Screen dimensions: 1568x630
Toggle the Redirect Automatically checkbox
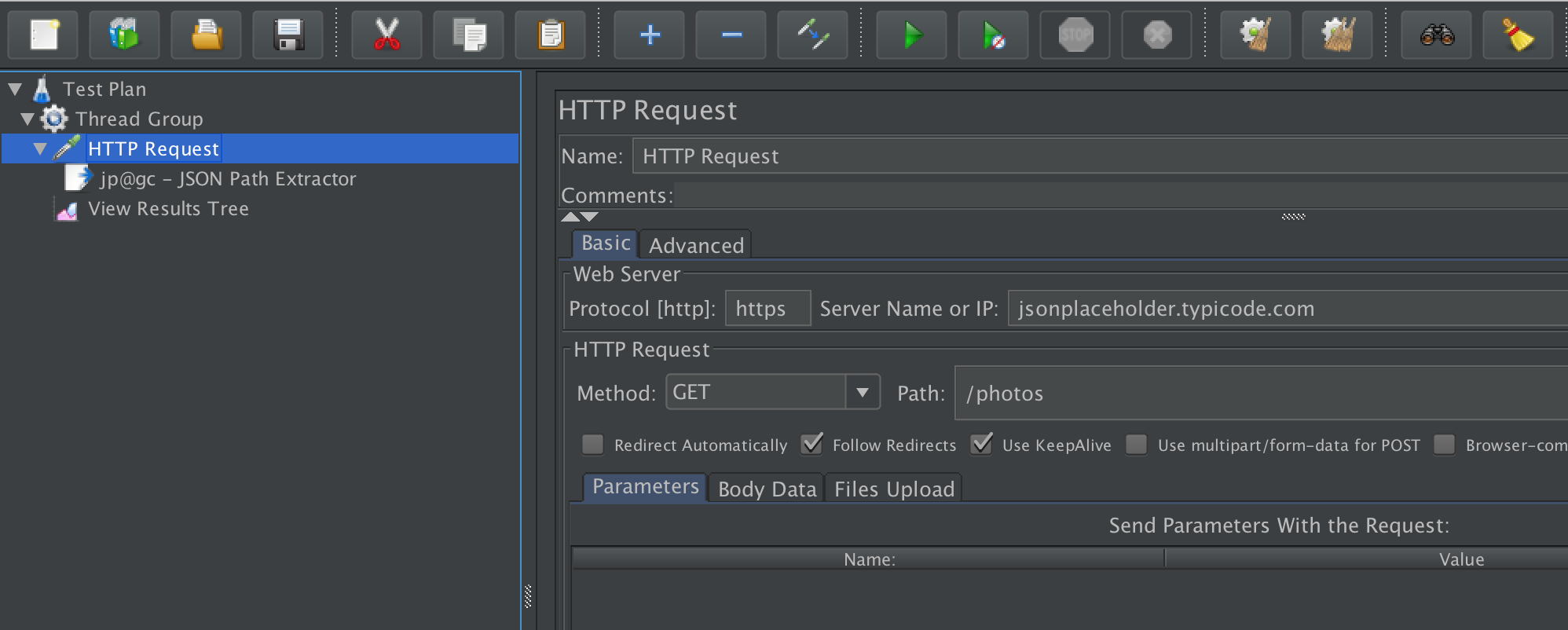(592, 445)
